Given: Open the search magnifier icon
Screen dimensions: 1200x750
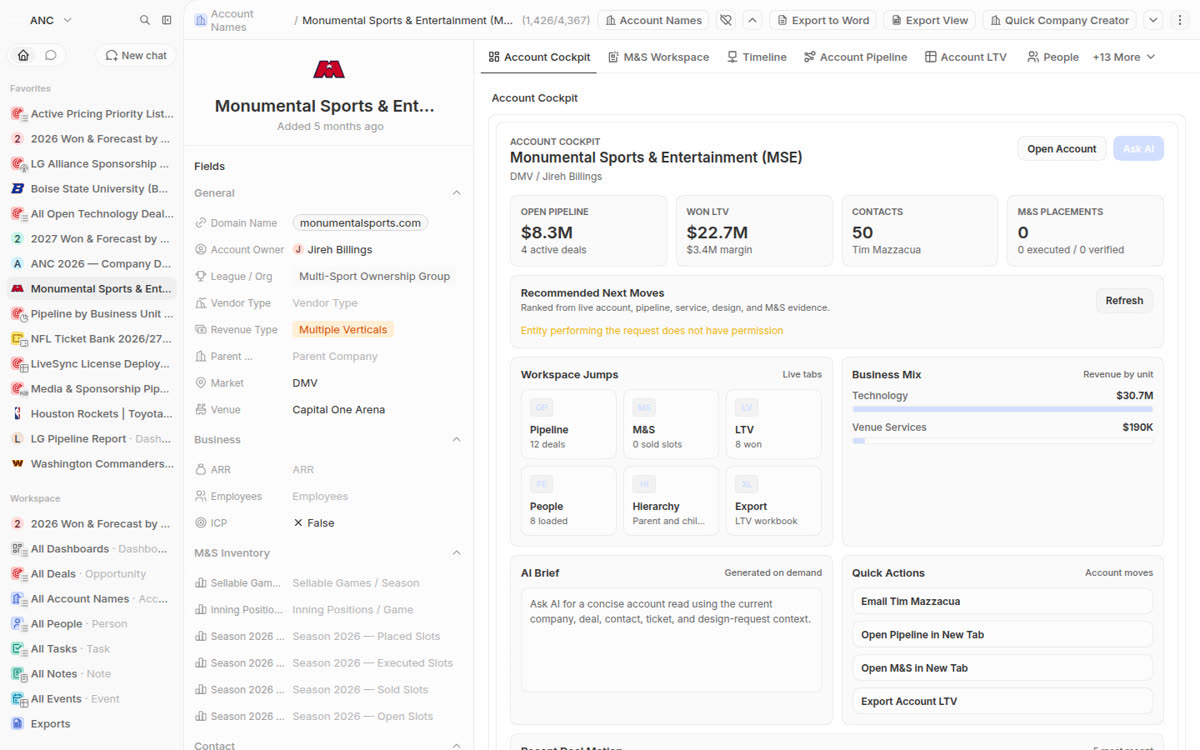Looking at the screenshot, I should tap(145, 20).
